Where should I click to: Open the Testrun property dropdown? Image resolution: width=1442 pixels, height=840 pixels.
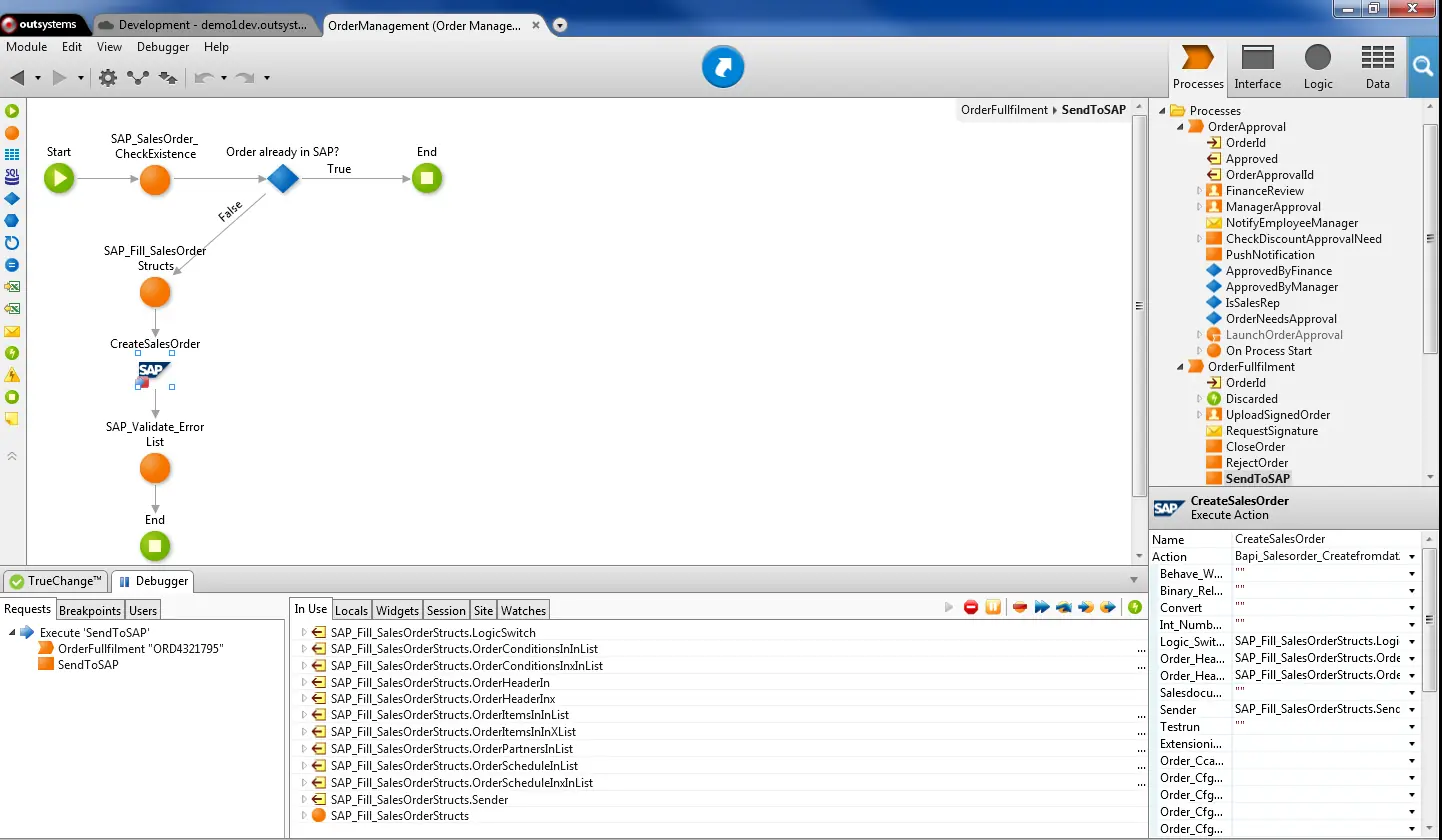pos(1412,727)
